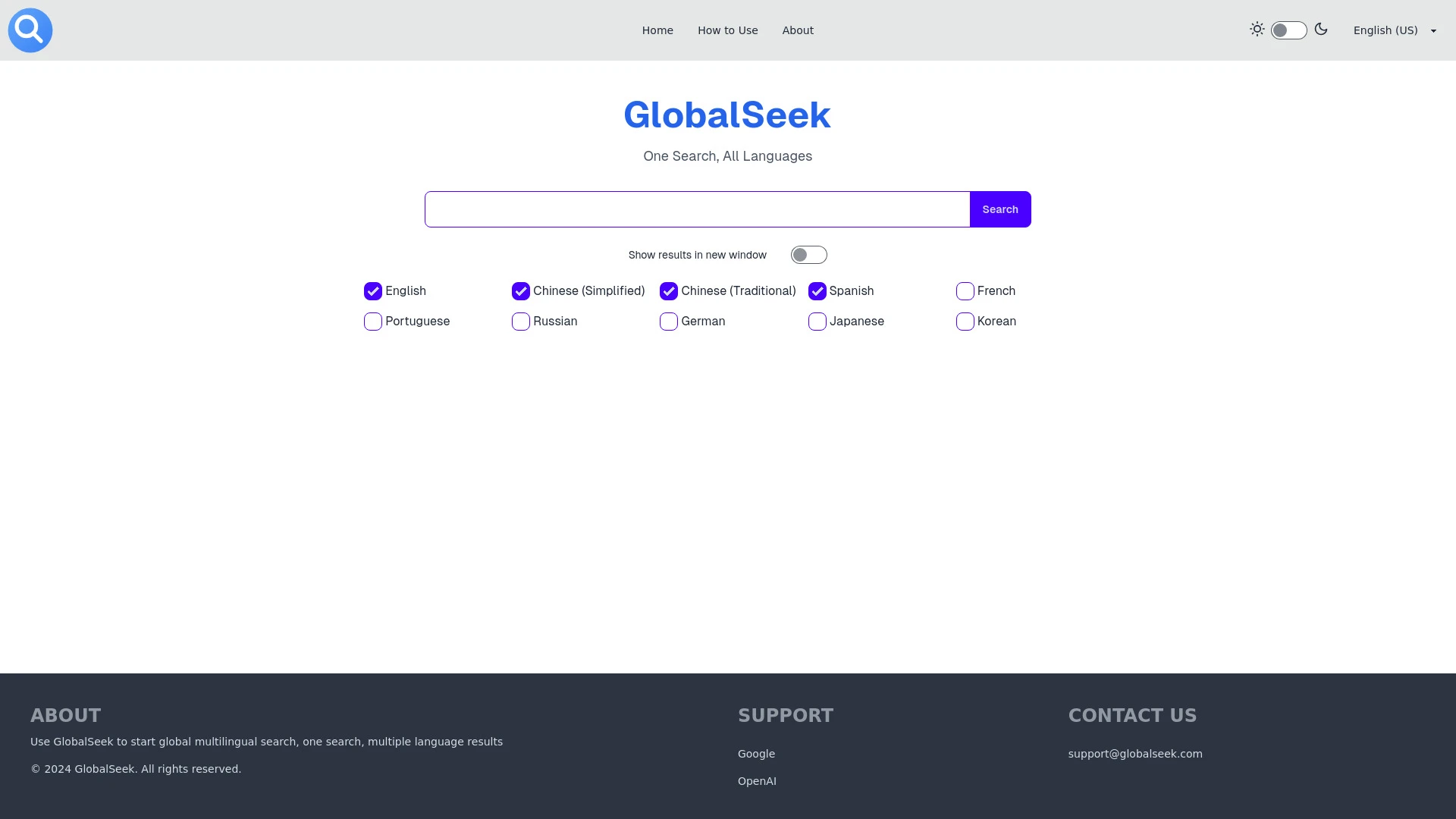Uncheck the Spanish language checkbox
The width and height of the screenshot is (1456, 819).
pyautogui.click(x=817, y=291)
